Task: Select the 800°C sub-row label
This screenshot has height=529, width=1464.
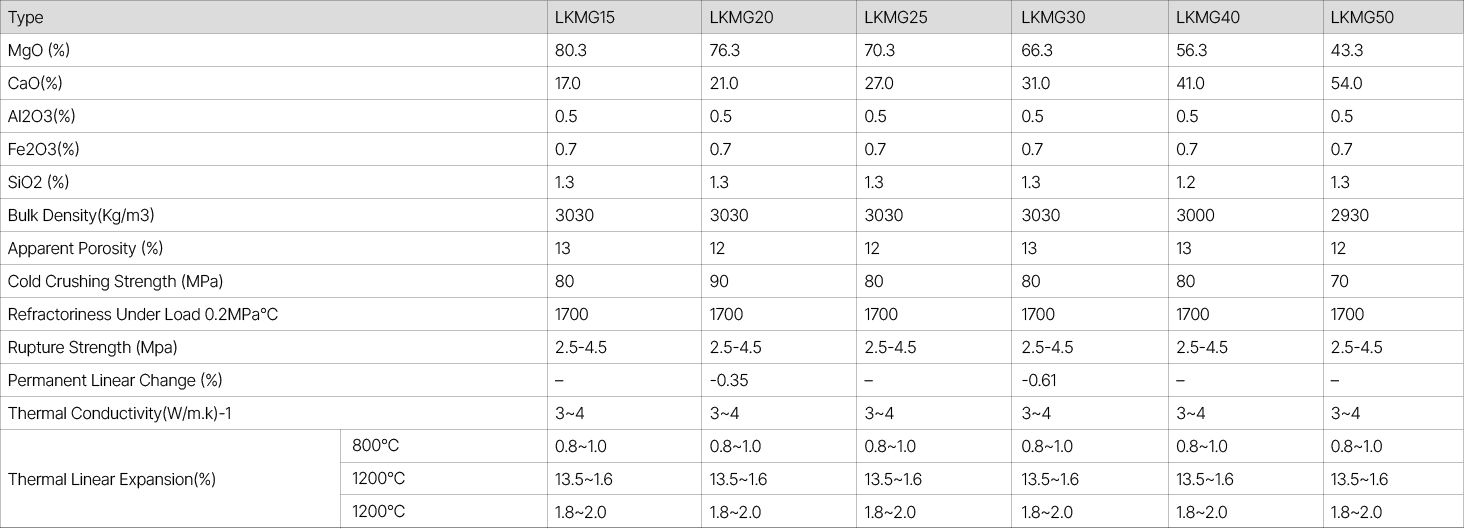Action: click(375, 446)
